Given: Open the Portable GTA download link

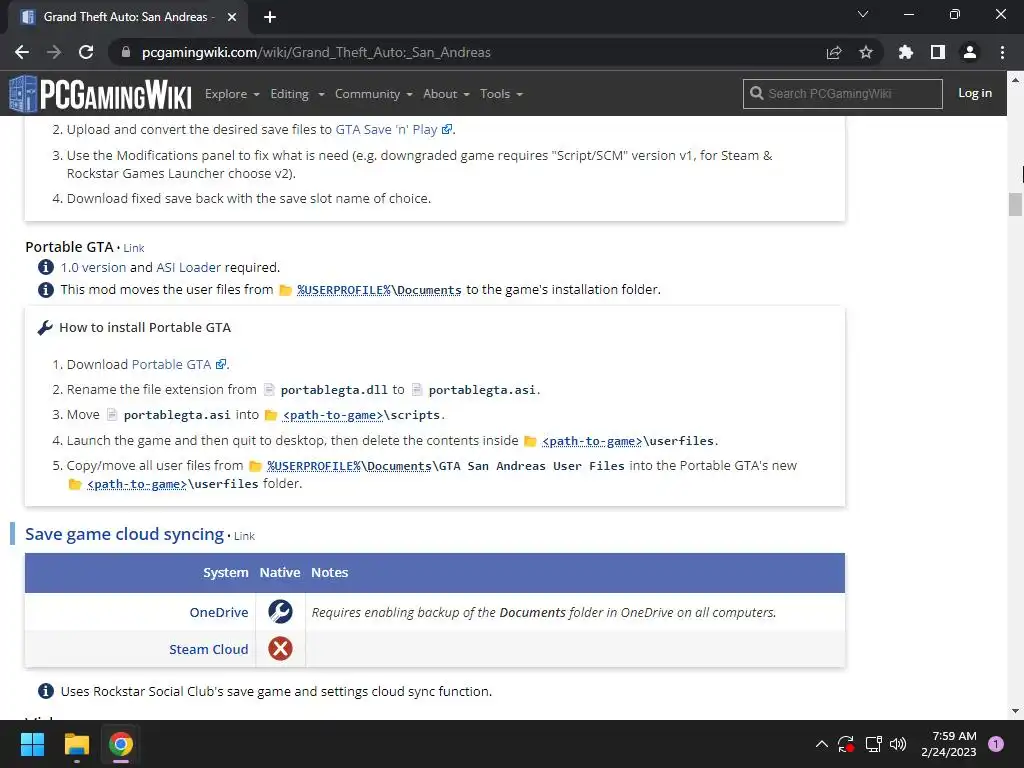Looking at the screenshot, I should [172, 364].
